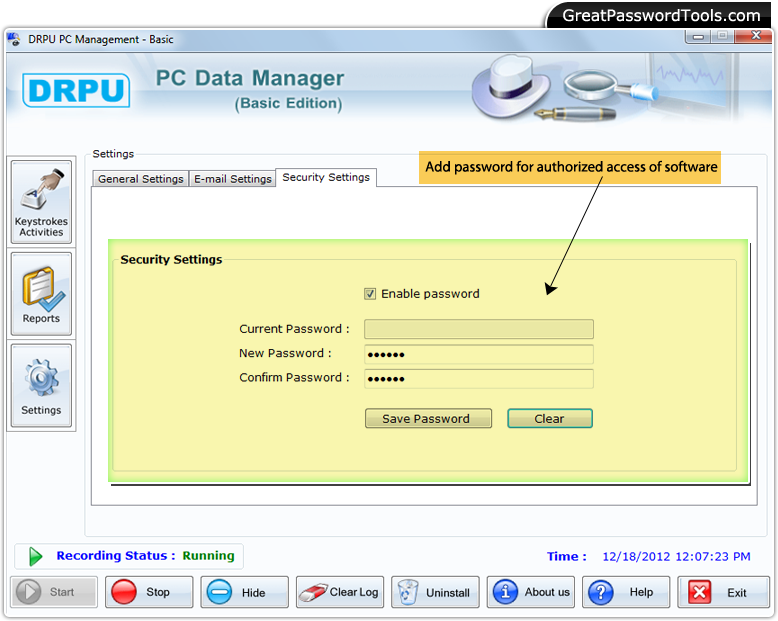
Task: Switch to E-mail Settings tab
Action: 232,179
